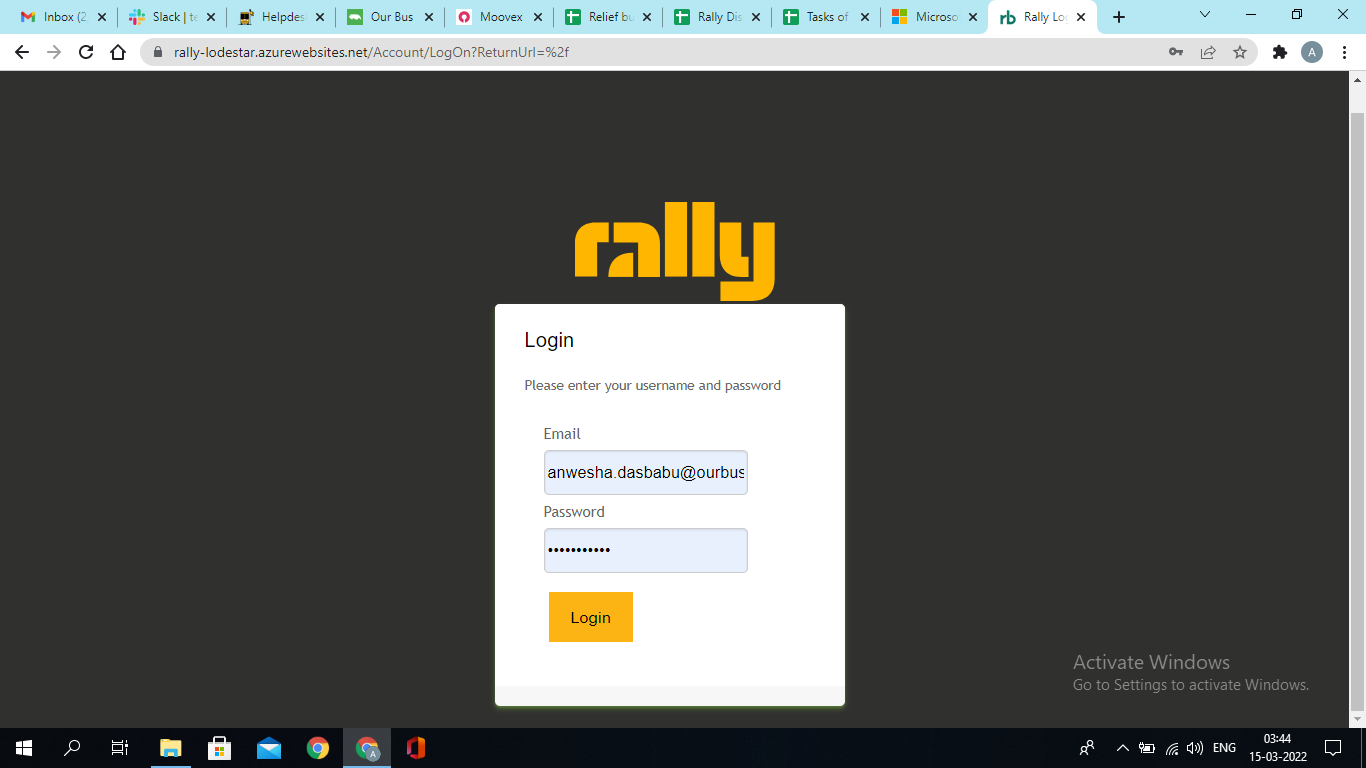1366x768 pixels.
Task: Click the Rally logo
Action: click(x=675, y=250)
